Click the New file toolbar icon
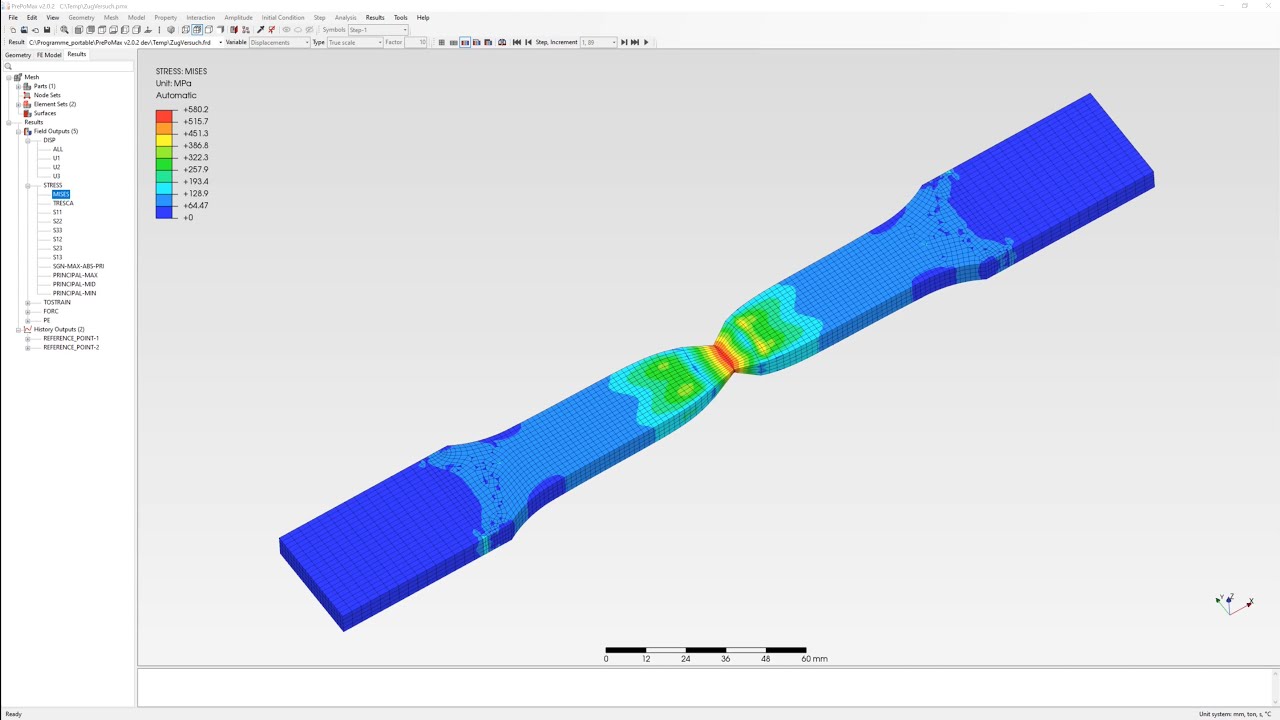Viewport: 1280px width, 720px height. (13, 30)
